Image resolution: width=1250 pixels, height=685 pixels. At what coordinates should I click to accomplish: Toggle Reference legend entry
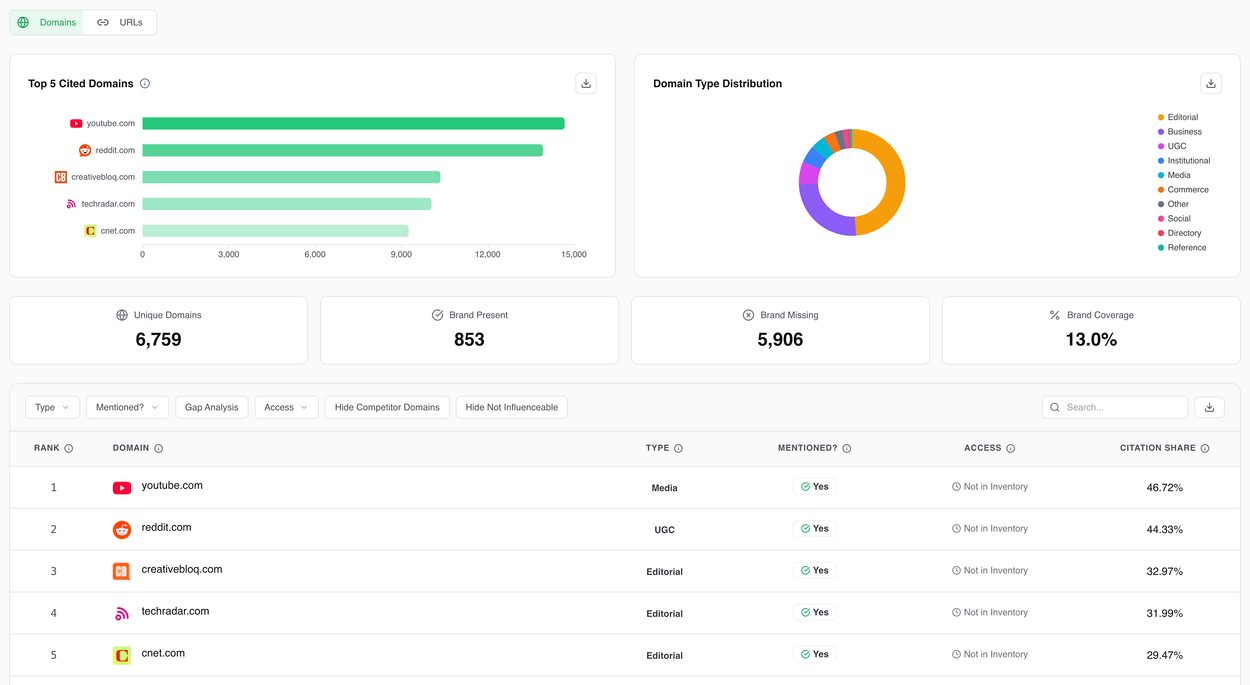pyautogui.click(x=1182, y=247)
